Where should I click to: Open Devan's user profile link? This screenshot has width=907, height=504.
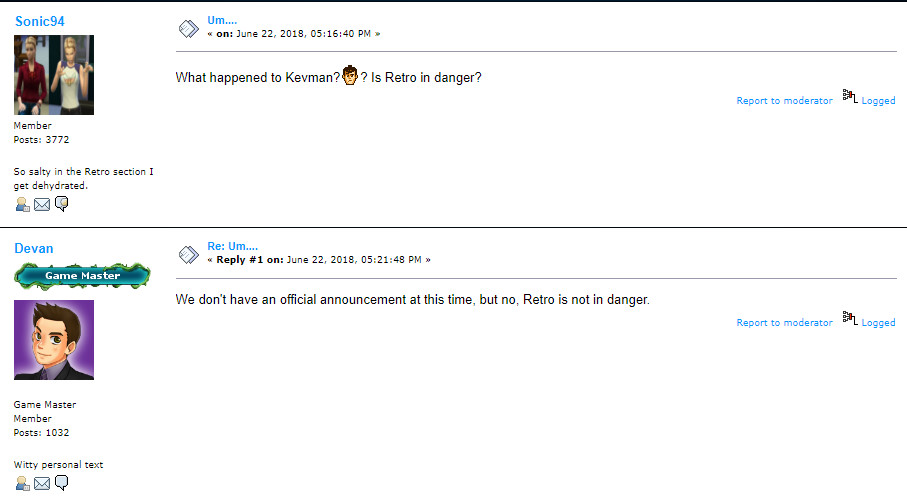click(34, 248)
